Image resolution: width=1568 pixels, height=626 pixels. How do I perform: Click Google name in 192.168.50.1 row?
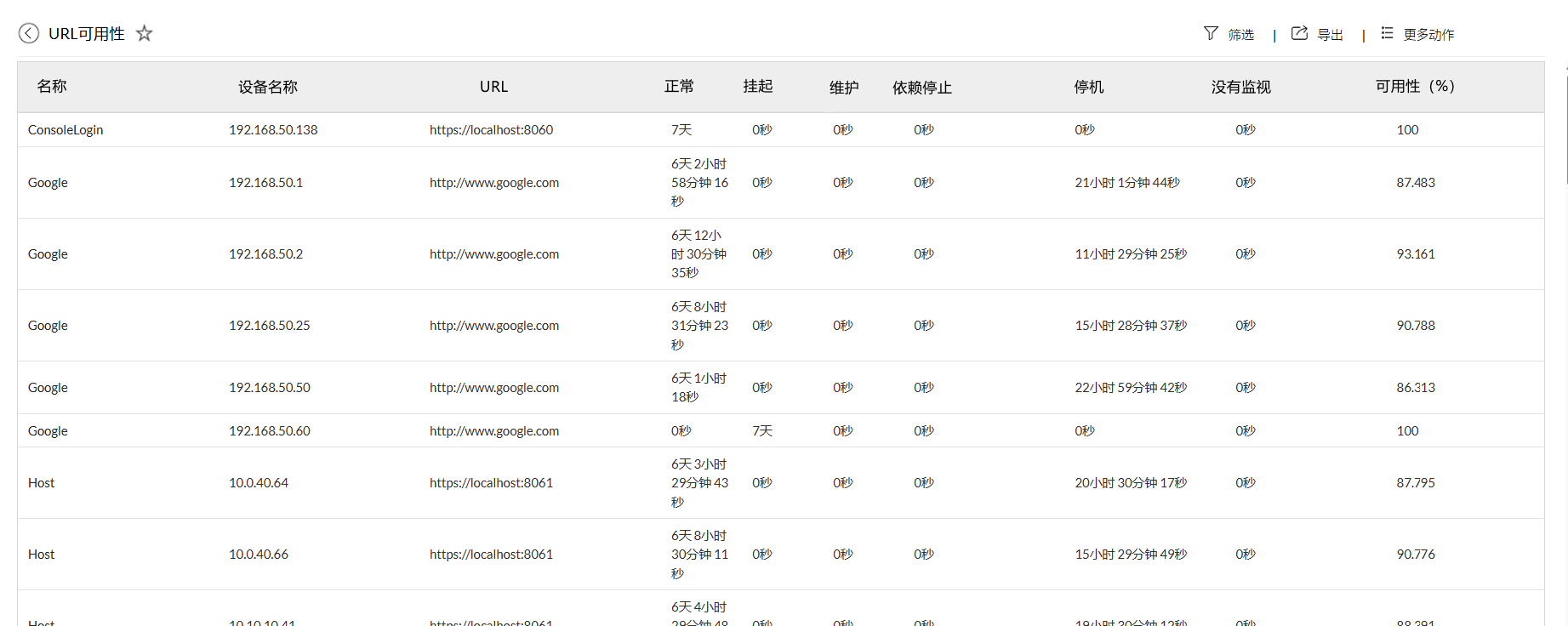(x=48, y=182)
